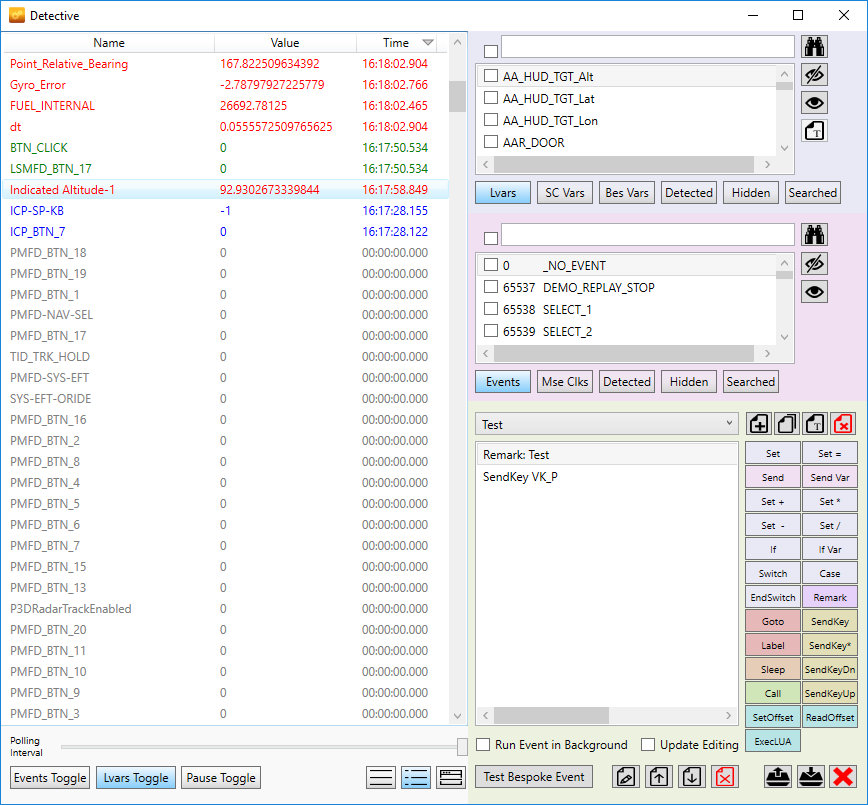Tick the checkbox beside the Lvars search field
The height and width of the screenshot is (805, 868).
(490, 51)
